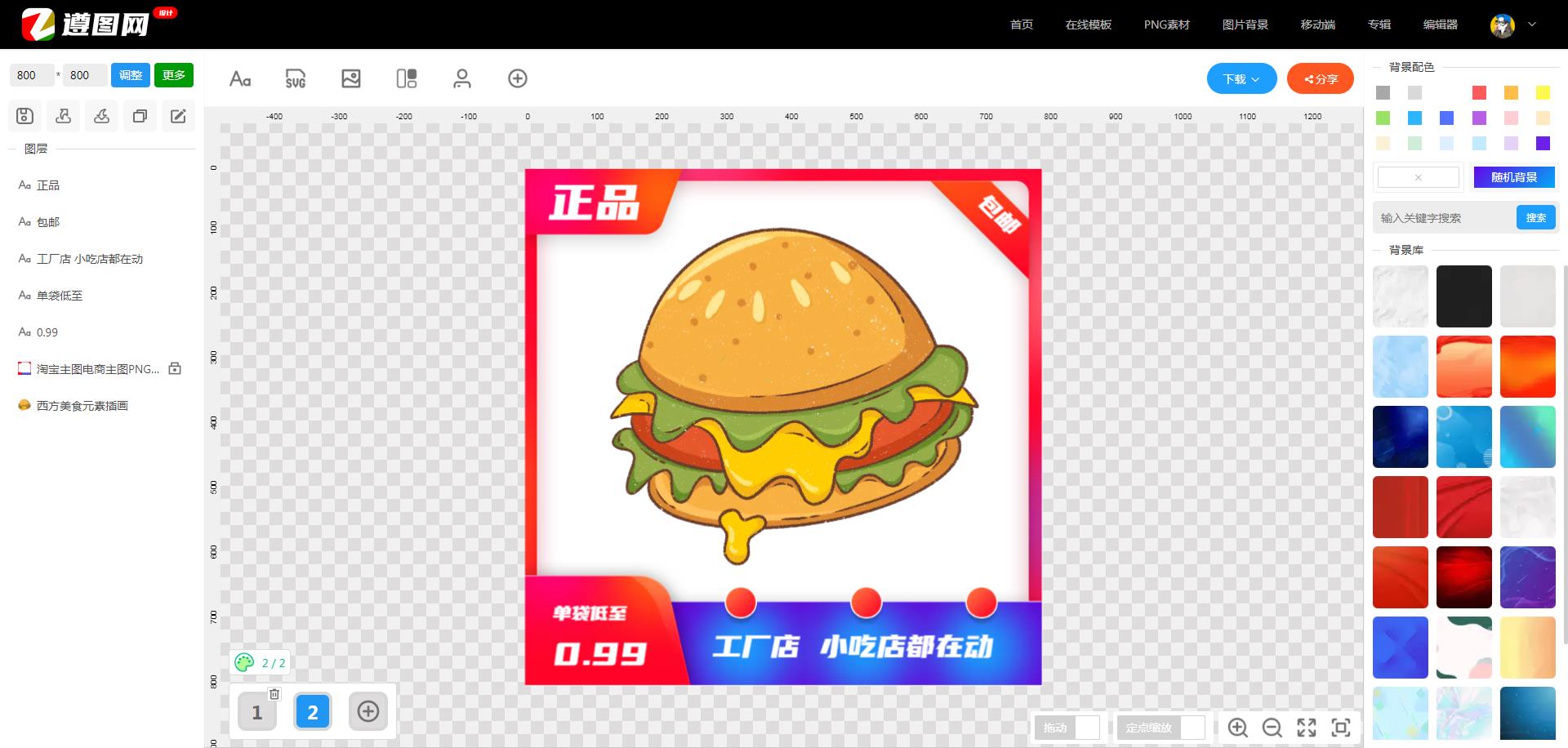This screenshot has height=748, width=1568.
Task: Pick the orange background color swatch
Action: click(x=1511, y=92)
